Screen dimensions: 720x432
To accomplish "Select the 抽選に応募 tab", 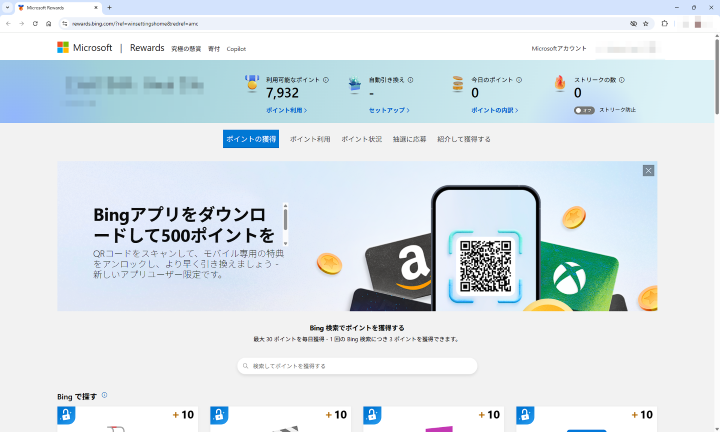I will click(410, 139).
